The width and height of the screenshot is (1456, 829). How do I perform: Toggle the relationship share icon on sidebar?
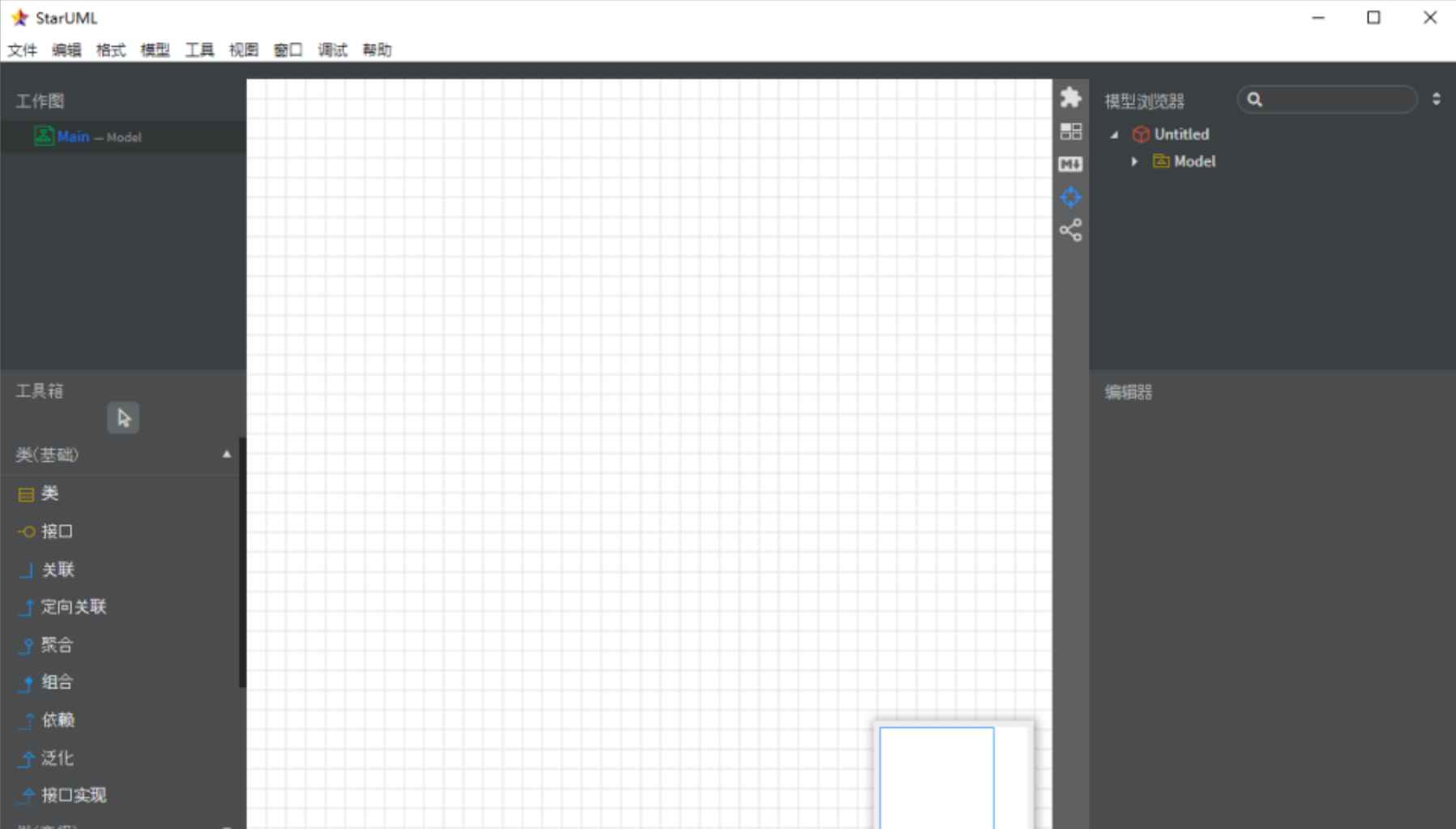(1071, 230)
